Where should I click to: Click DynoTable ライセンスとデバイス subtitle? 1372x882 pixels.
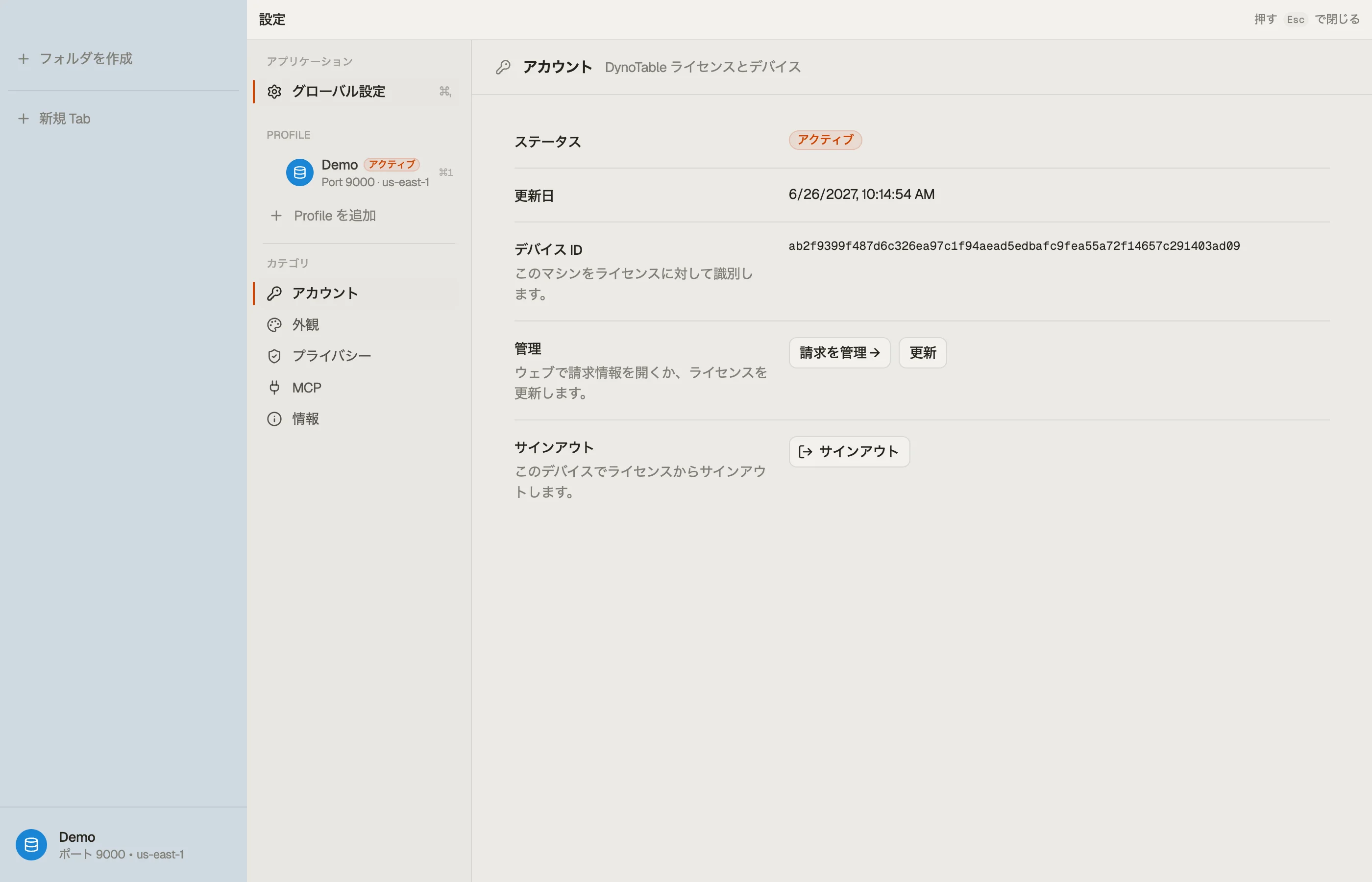point(703,67)
